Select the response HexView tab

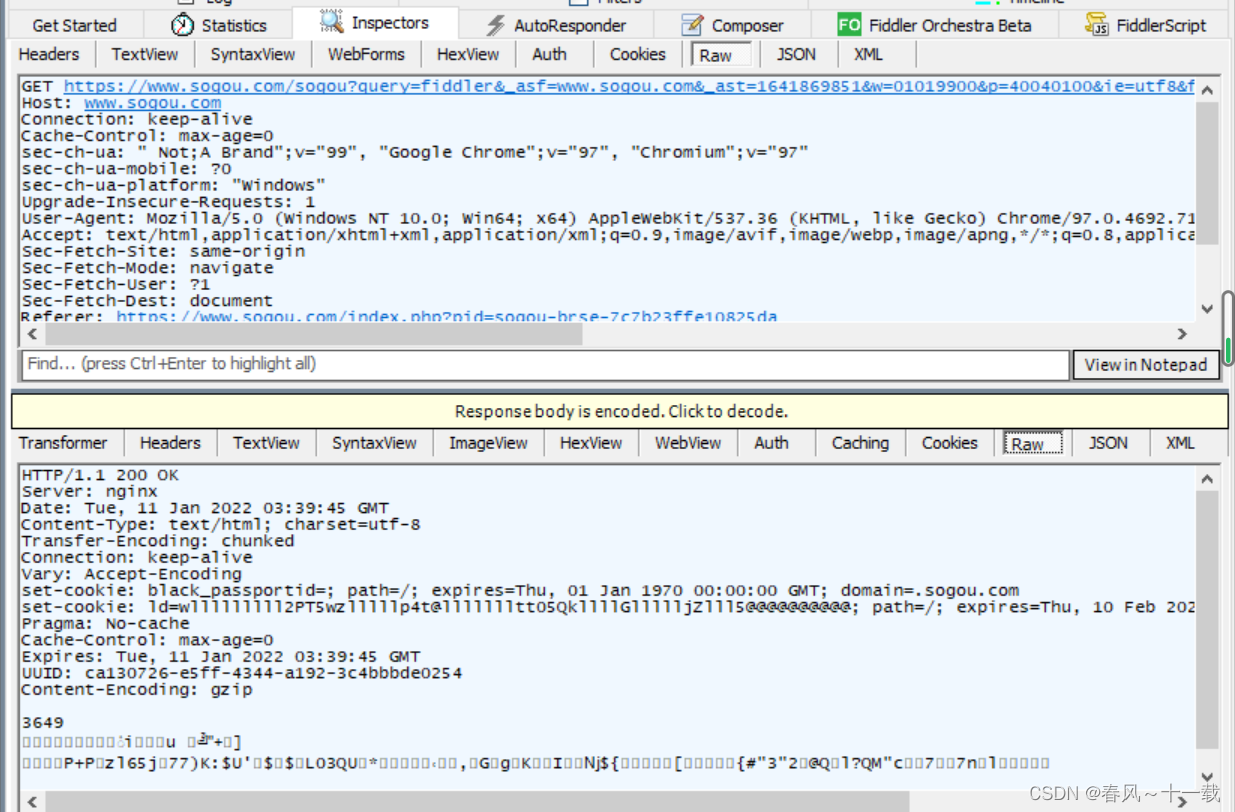click(x=591, y=443)
